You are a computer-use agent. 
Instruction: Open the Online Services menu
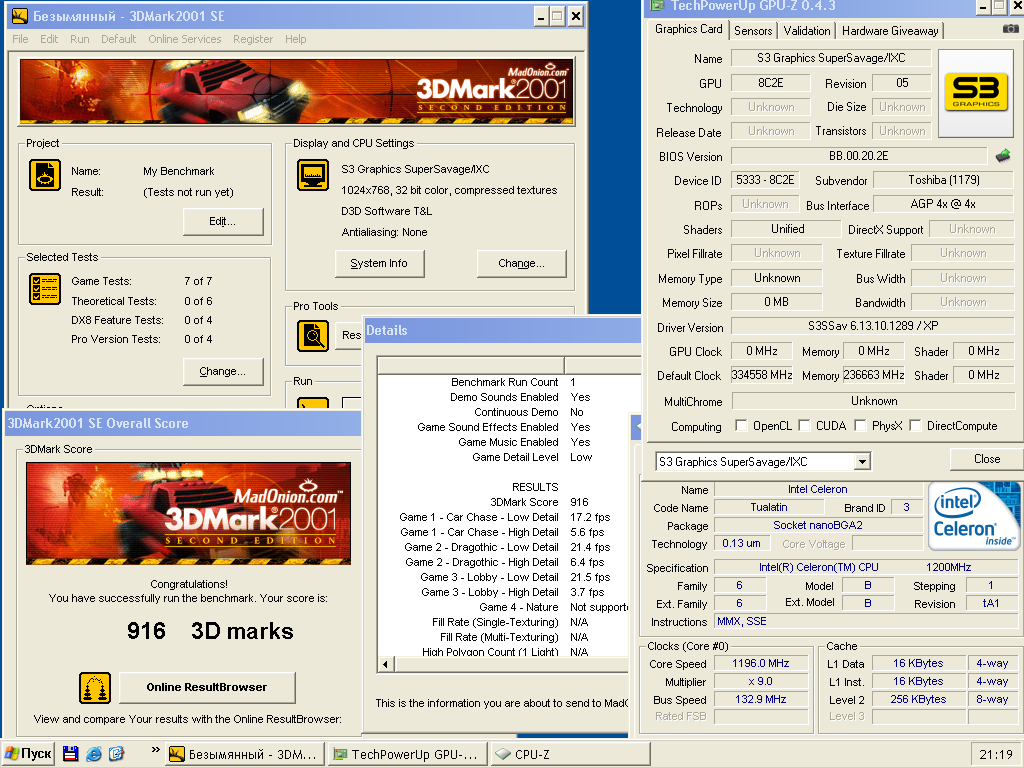click(x=185, y=39)
